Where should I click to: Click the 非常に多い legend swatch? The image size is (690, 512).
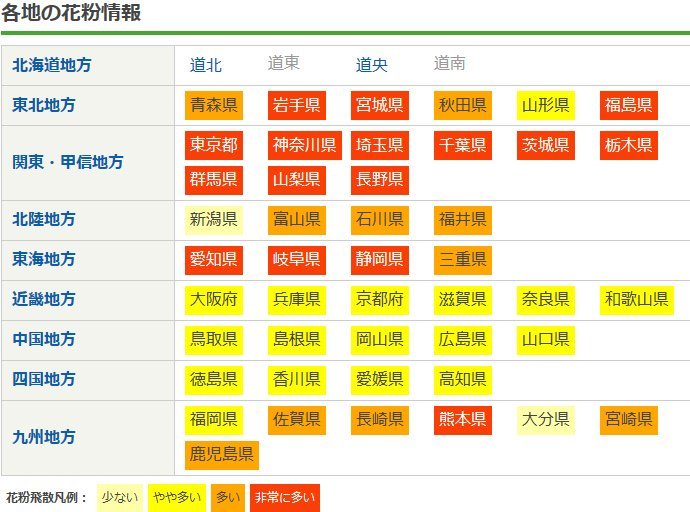[x=285, y=497]
